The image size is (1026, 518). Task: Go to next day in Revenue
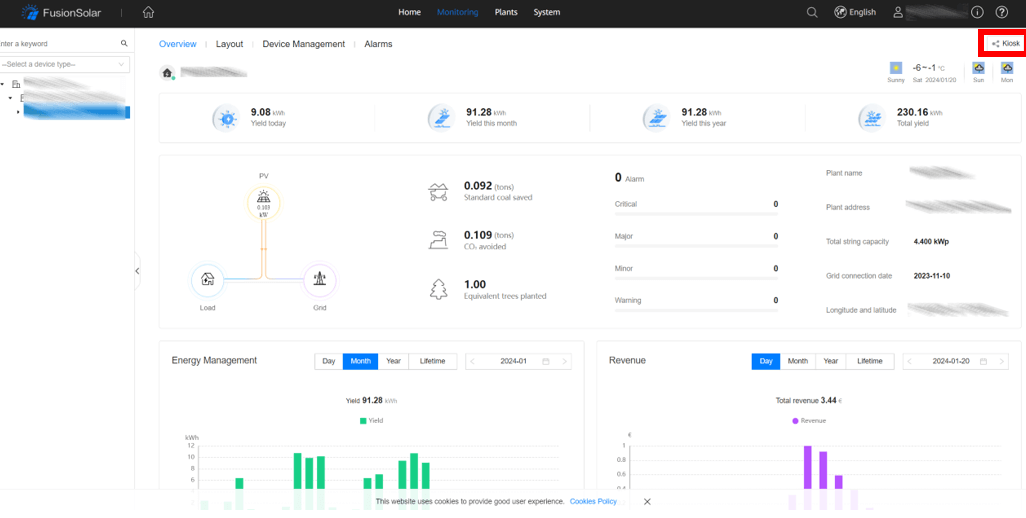click(1002, 361)
